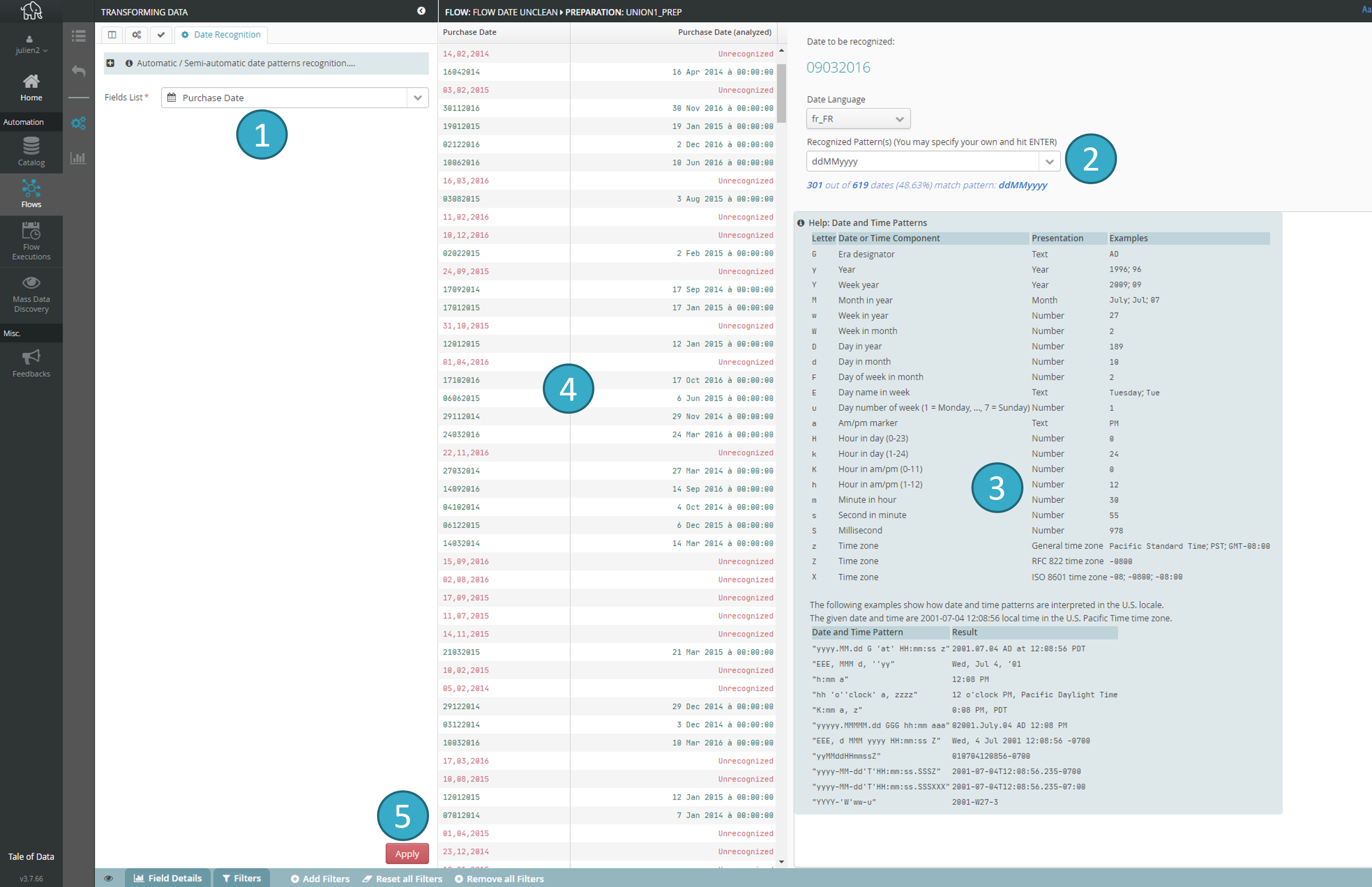Toggle the eye icon in bottom bar

[x=108, y=878]
